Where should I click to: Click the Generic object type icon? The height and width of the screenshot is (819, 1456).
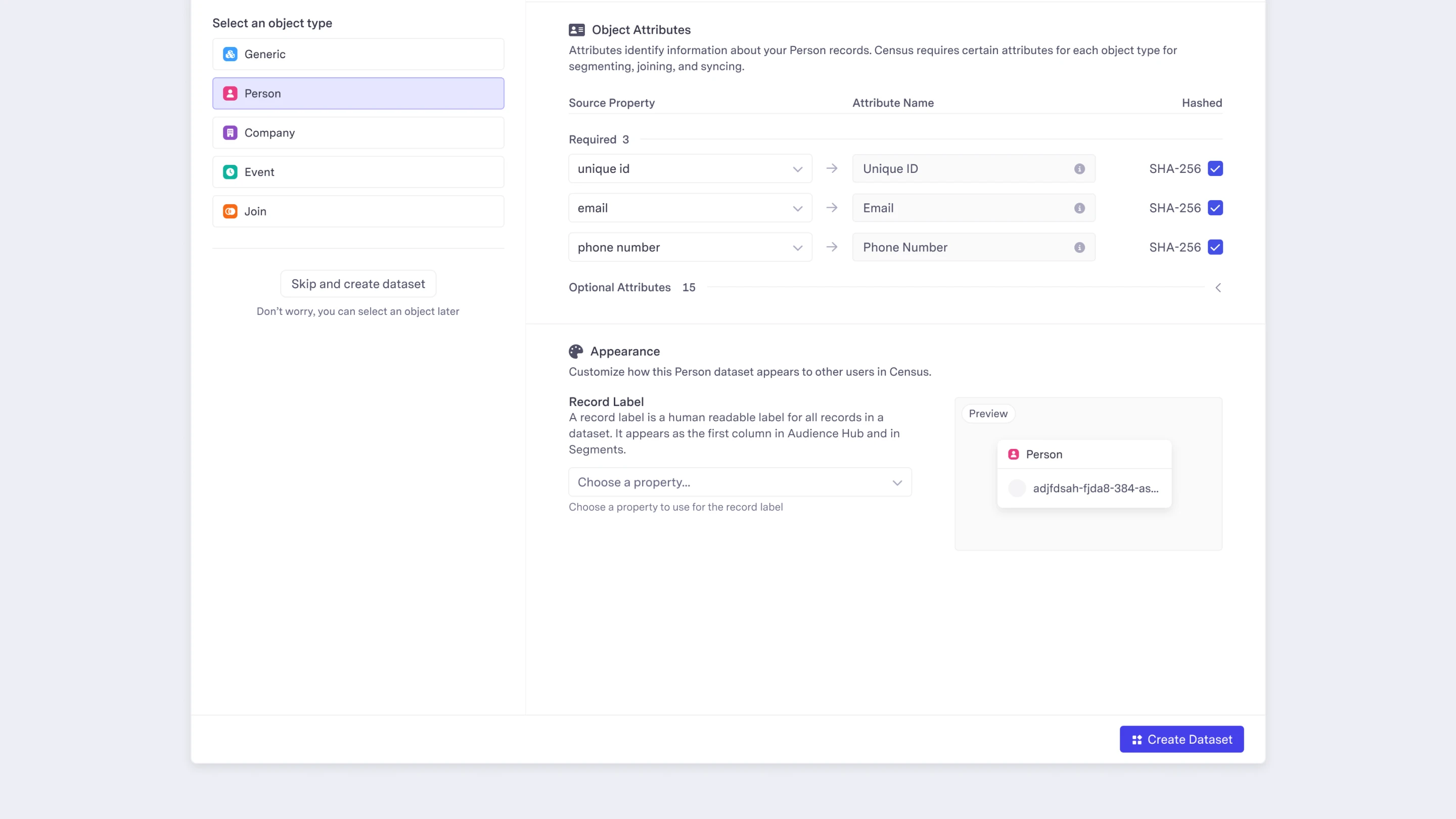(x=230, y=54)
